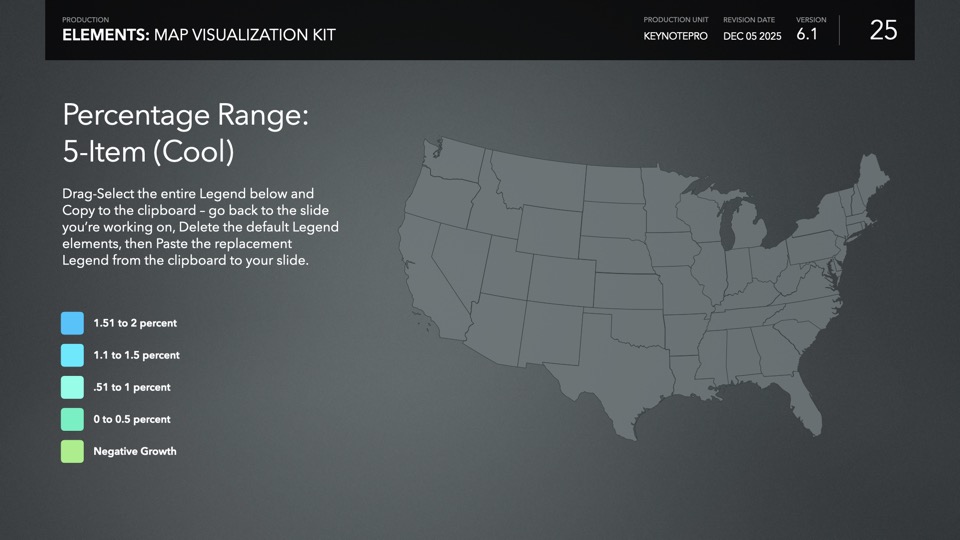Click the KEYNOTEPRO production unit text

click(675, 36)
